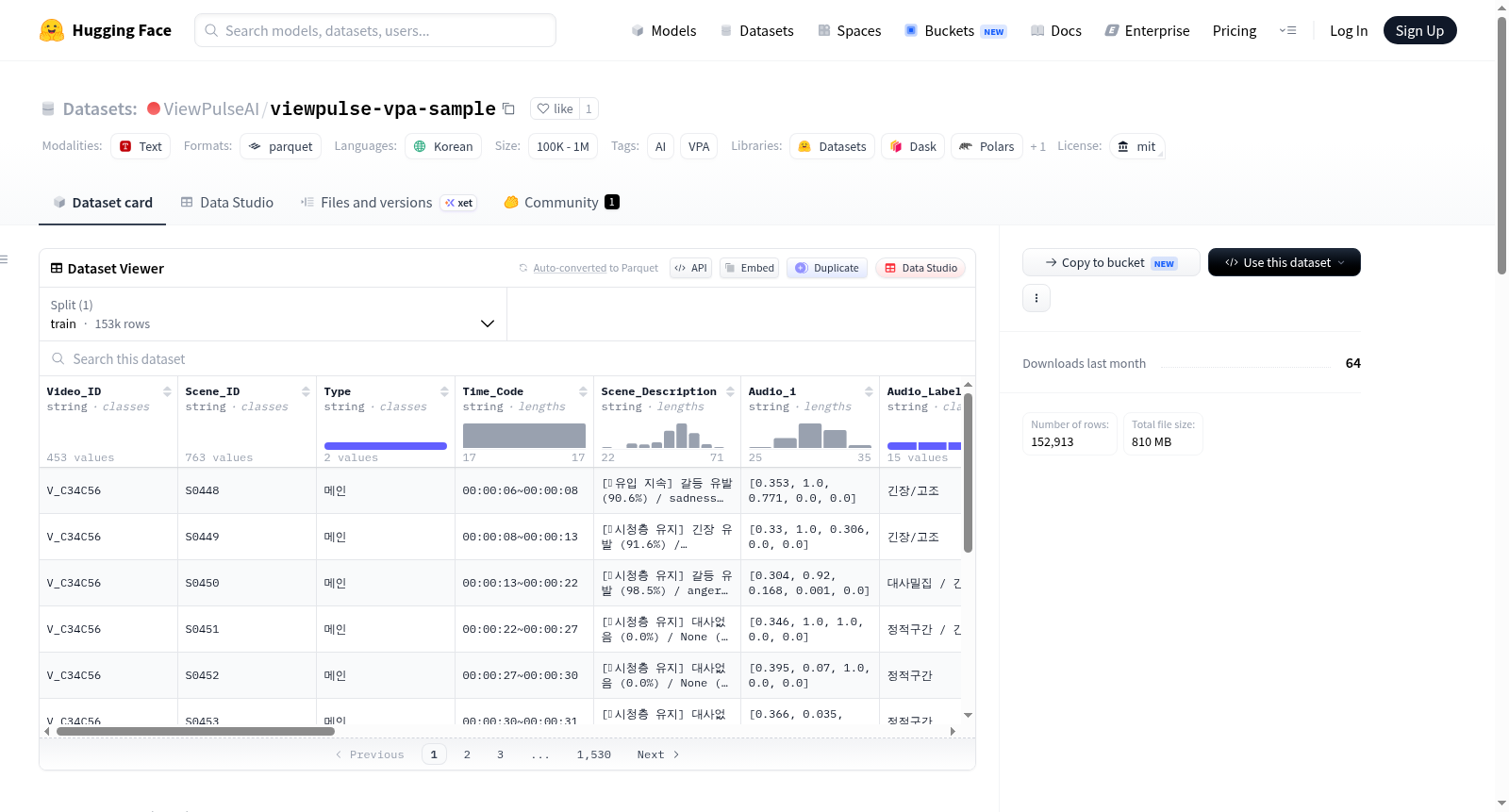Open the Embed viewer button
1509x812 pixels.
point(749,268)
